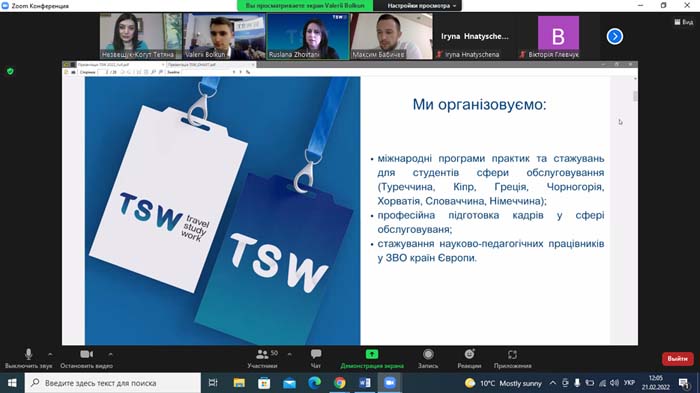Expand audio options arrow beside microphone
The width and height of the screenshot is (700, 393).
point(50,354)
